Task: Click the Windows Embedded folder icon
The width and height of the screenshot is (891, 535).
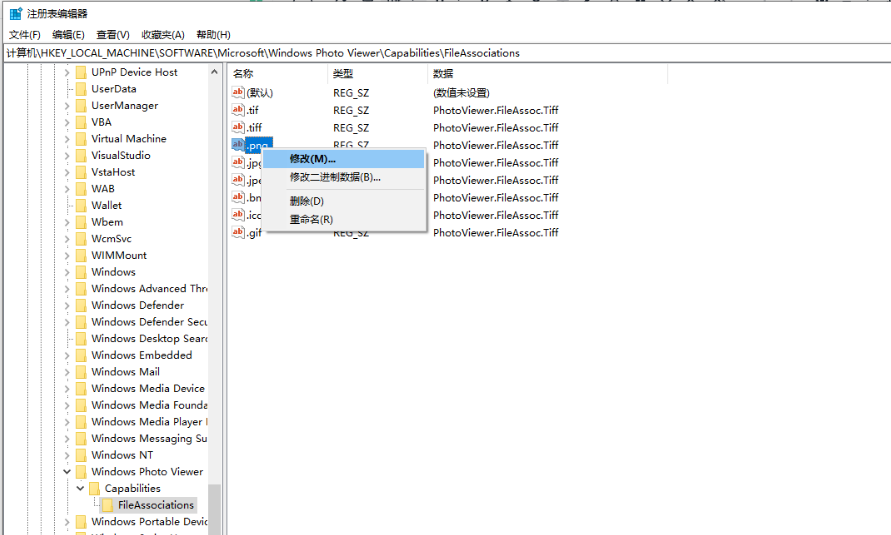Action: [81, 355]
